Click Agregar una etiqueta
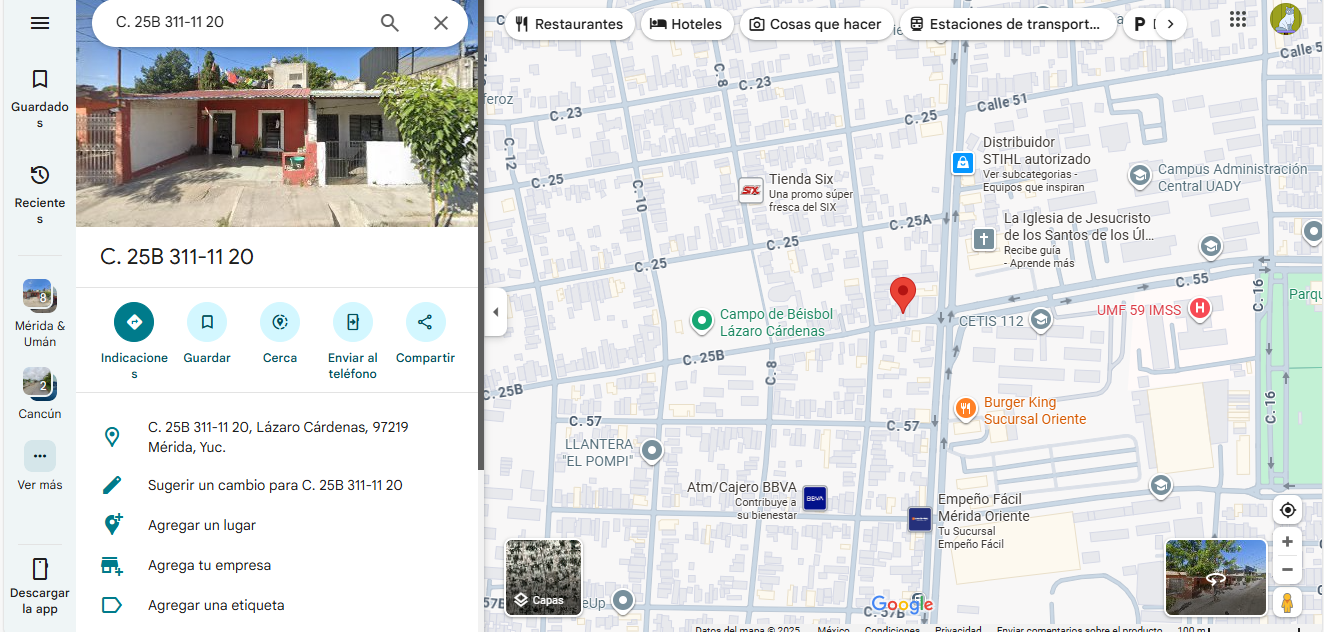Image resolution: width=1324 pixels, height=632 pixels. click(216, 605)
